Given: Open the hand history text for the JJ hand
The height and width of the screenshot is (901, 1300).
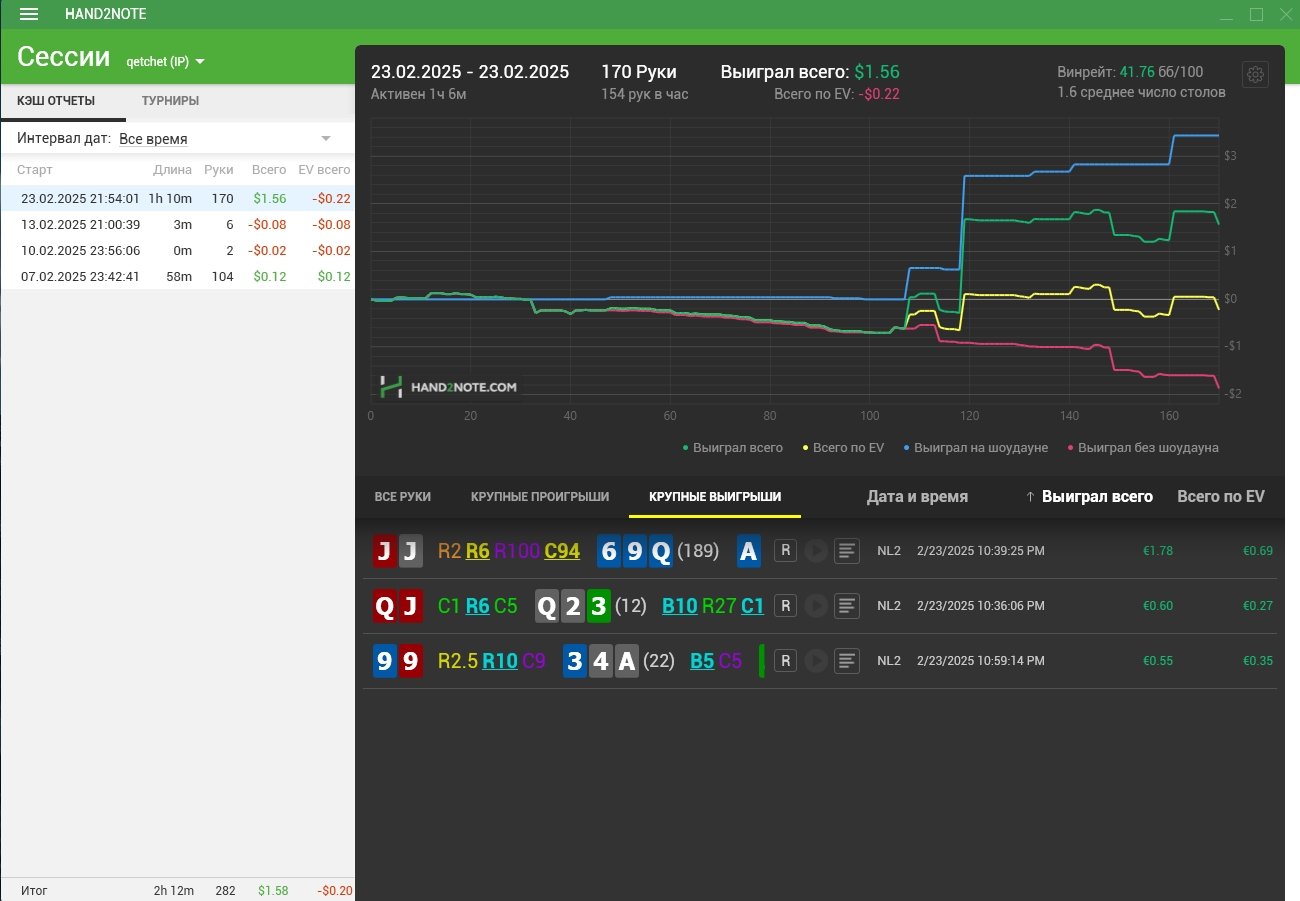Looking at the screenshot, I should 847,550.
